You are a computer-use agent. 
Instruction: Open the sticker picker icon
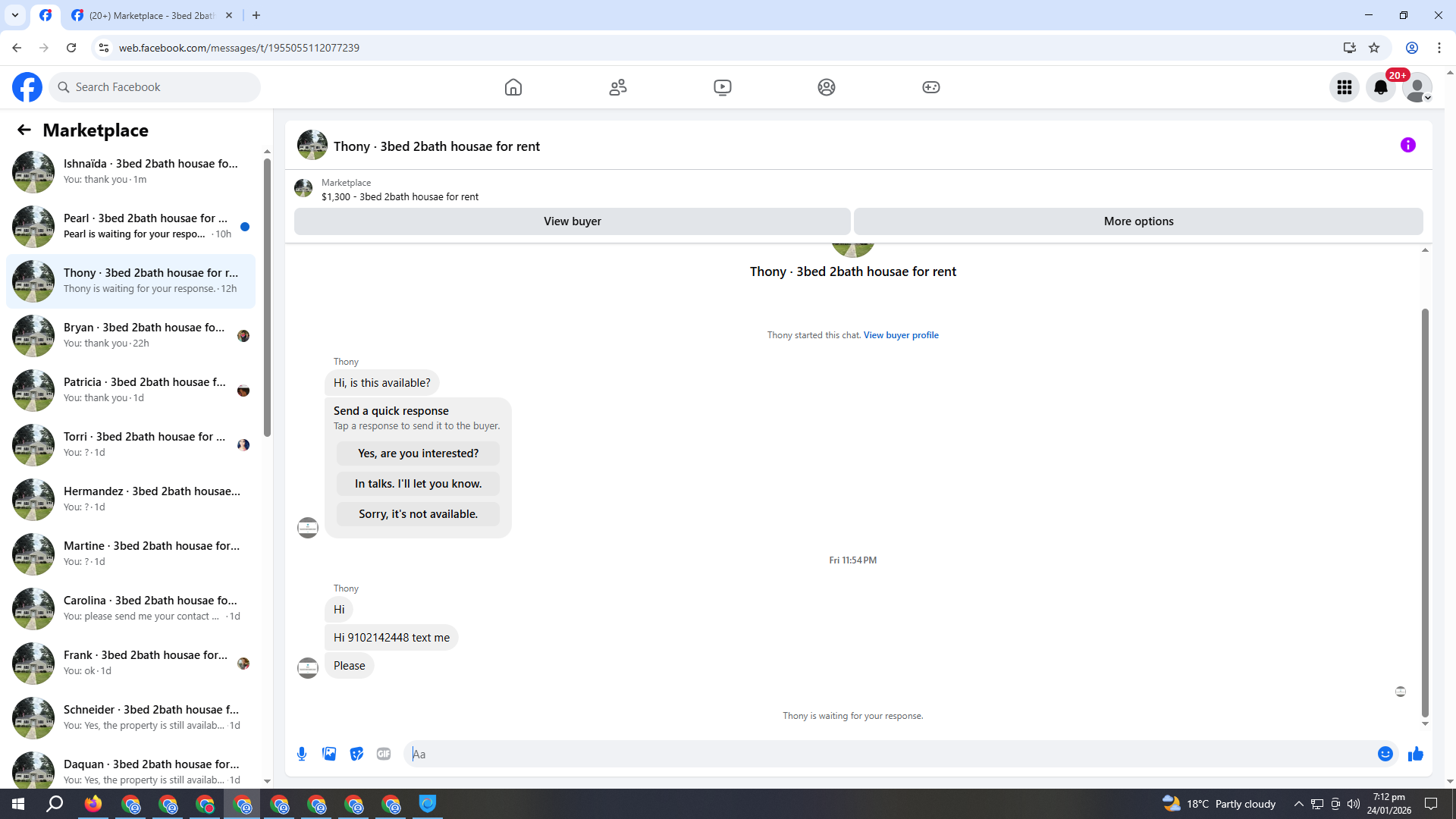(356, 754)
